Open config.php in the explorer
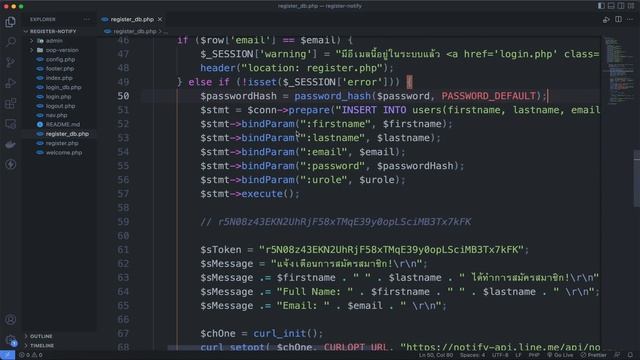 [60, 60]
